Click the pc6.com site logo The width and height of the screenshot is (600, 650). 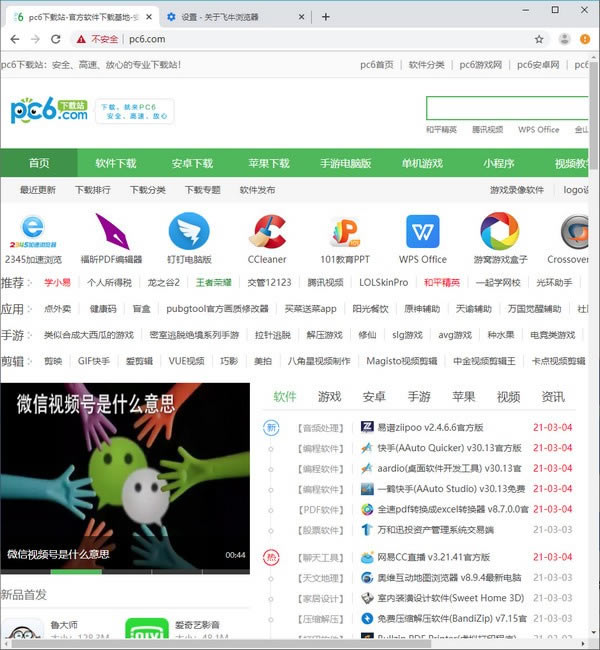[x=49, y=110]
